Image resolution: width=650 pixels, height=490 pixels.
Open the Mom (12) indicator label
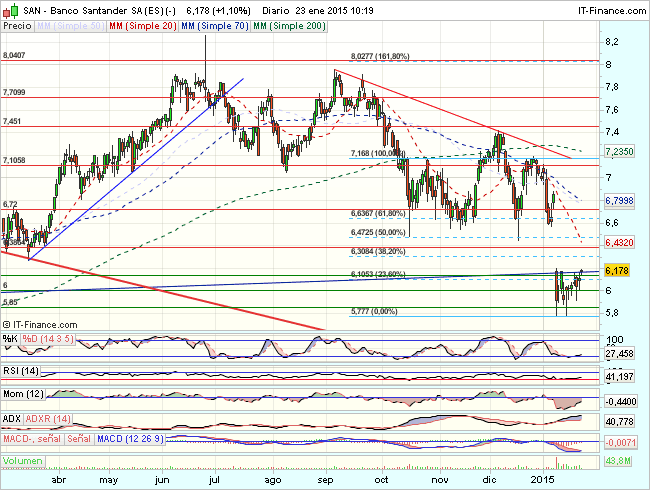point(24,394)
